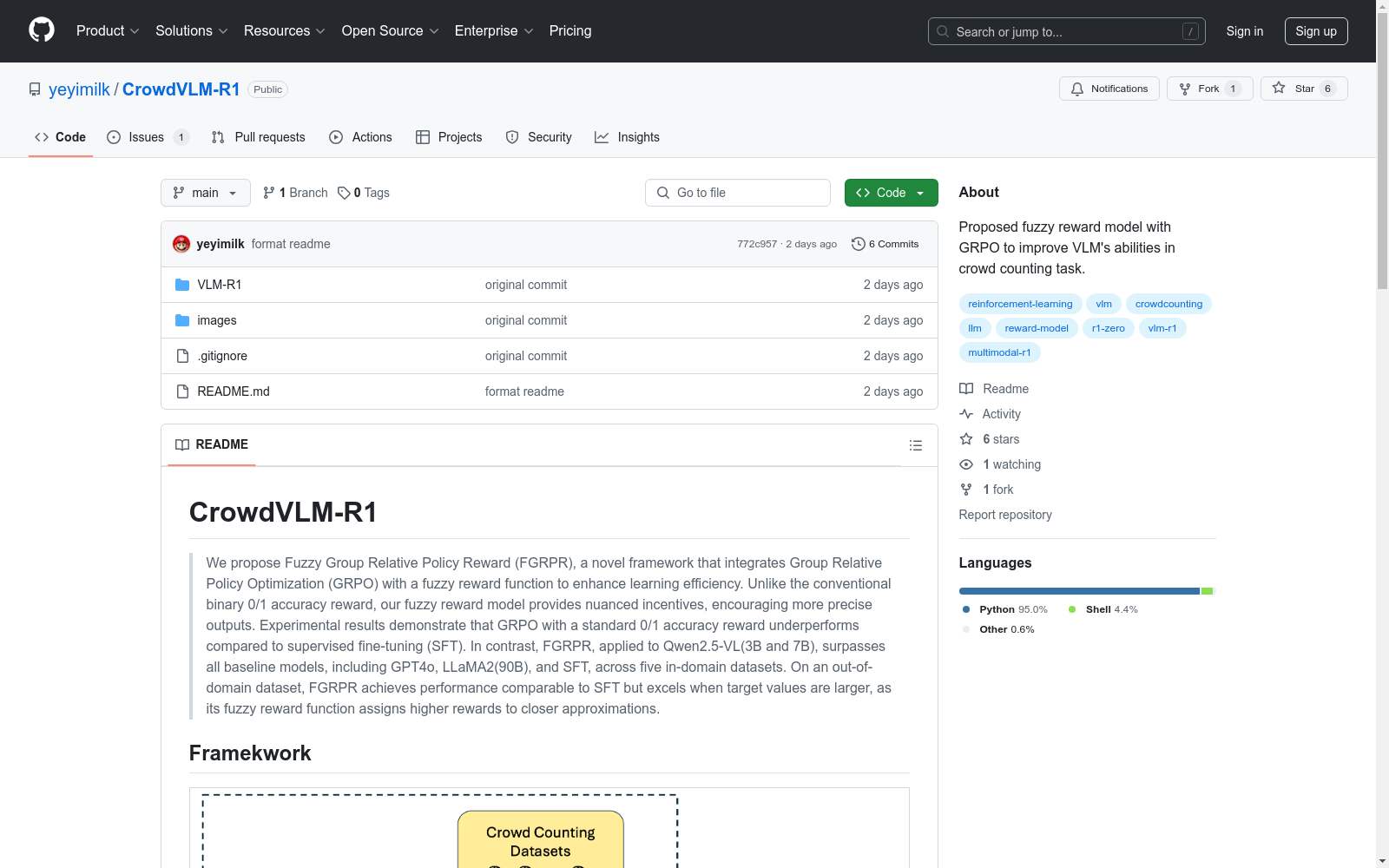Click the search magnifier icon in header

pyautogui.click(x=943, y=31)
